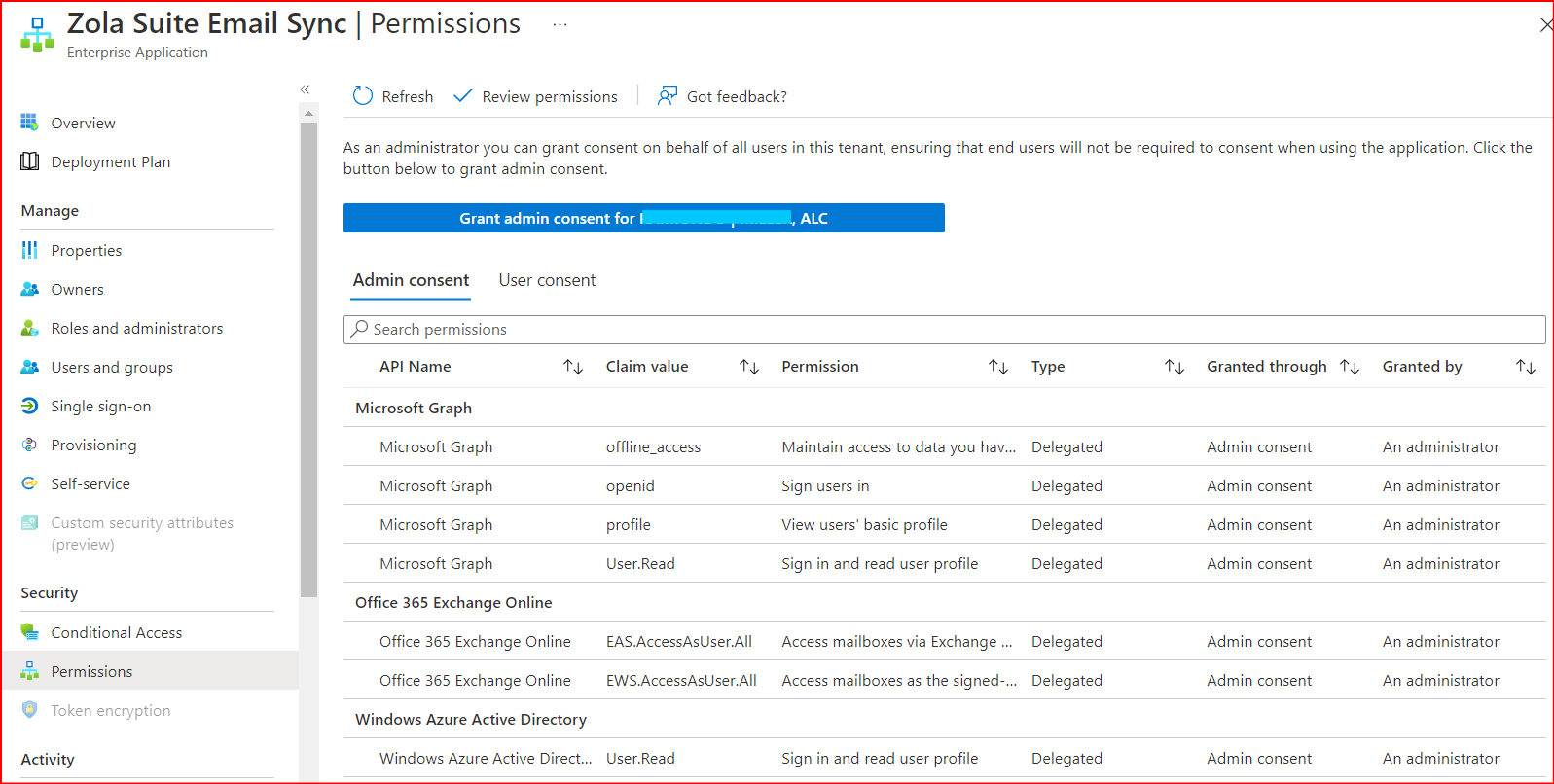Select 'Access mailboxes via Exchange' permission
1554x784 pixels.
[x=896, y=641]
